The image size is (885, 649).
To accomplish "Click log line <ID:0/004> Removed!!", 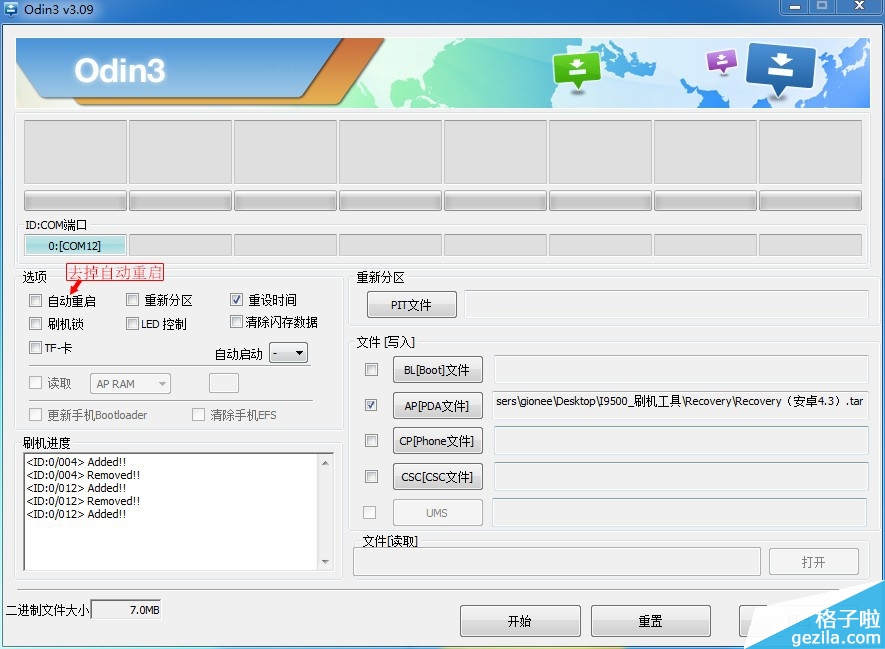I will coord(83,475).
